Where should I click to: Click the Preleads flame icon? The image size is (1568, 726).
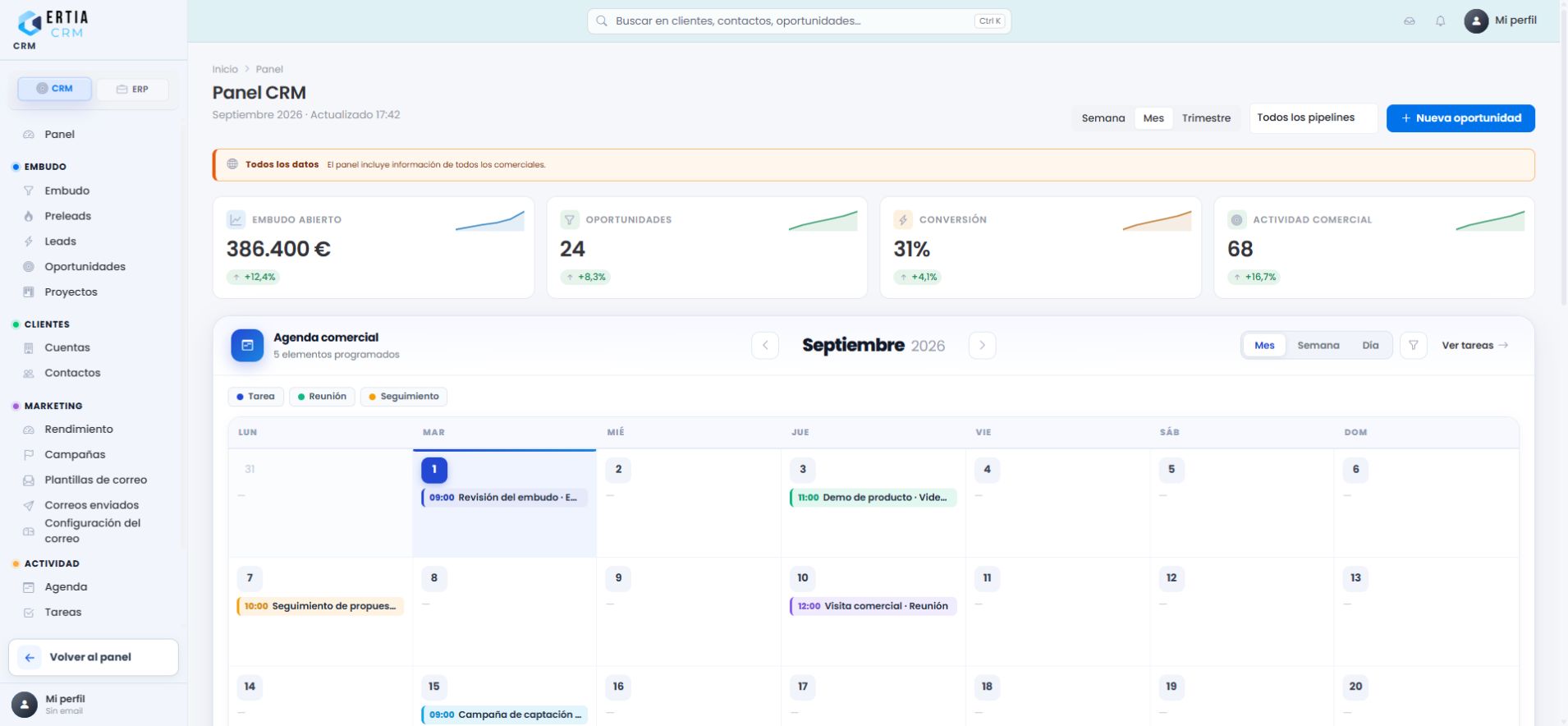pos(29,216)
